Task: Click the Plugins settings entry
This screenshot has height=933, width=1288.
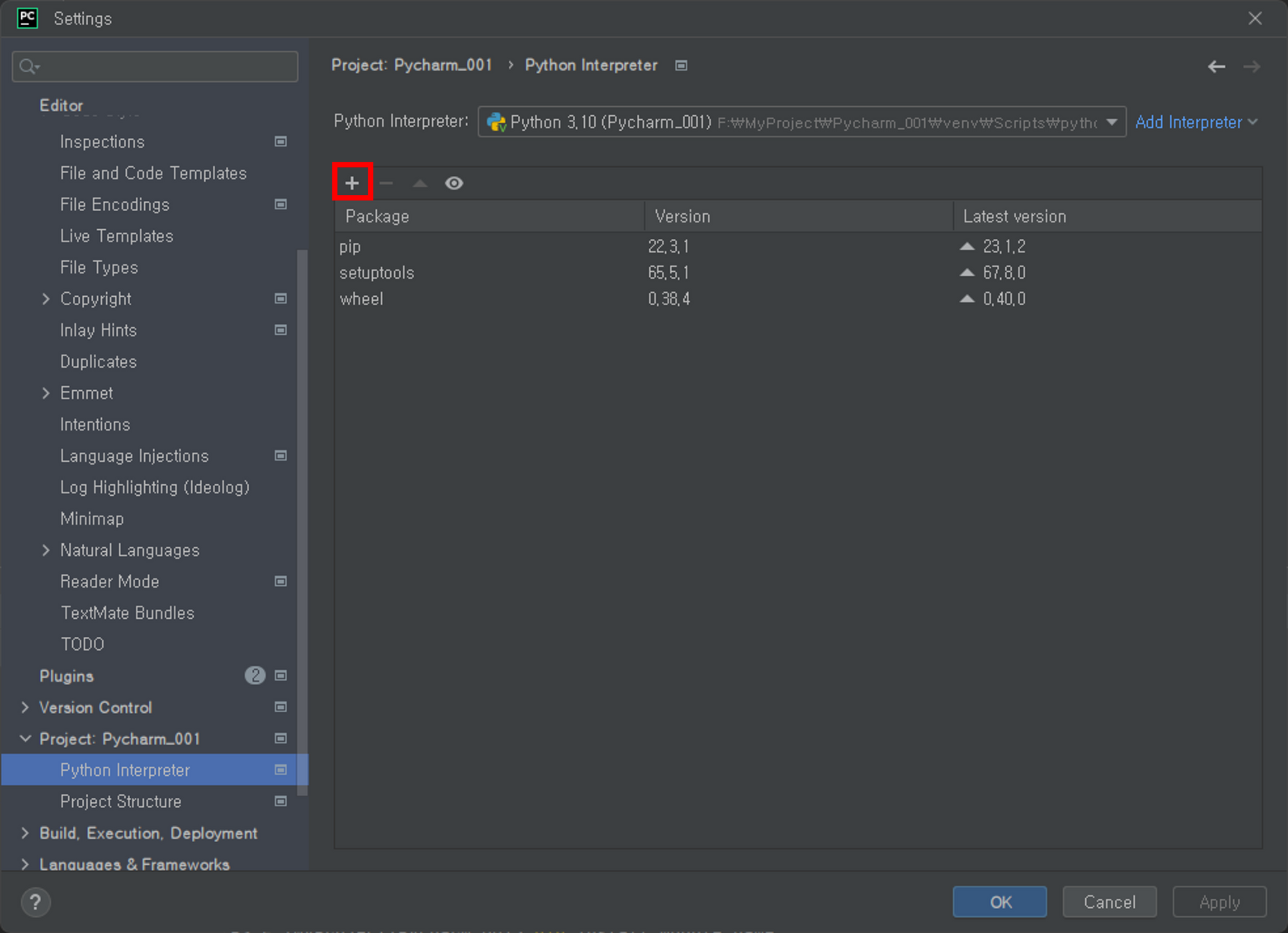Action: (x=67, y=676)
